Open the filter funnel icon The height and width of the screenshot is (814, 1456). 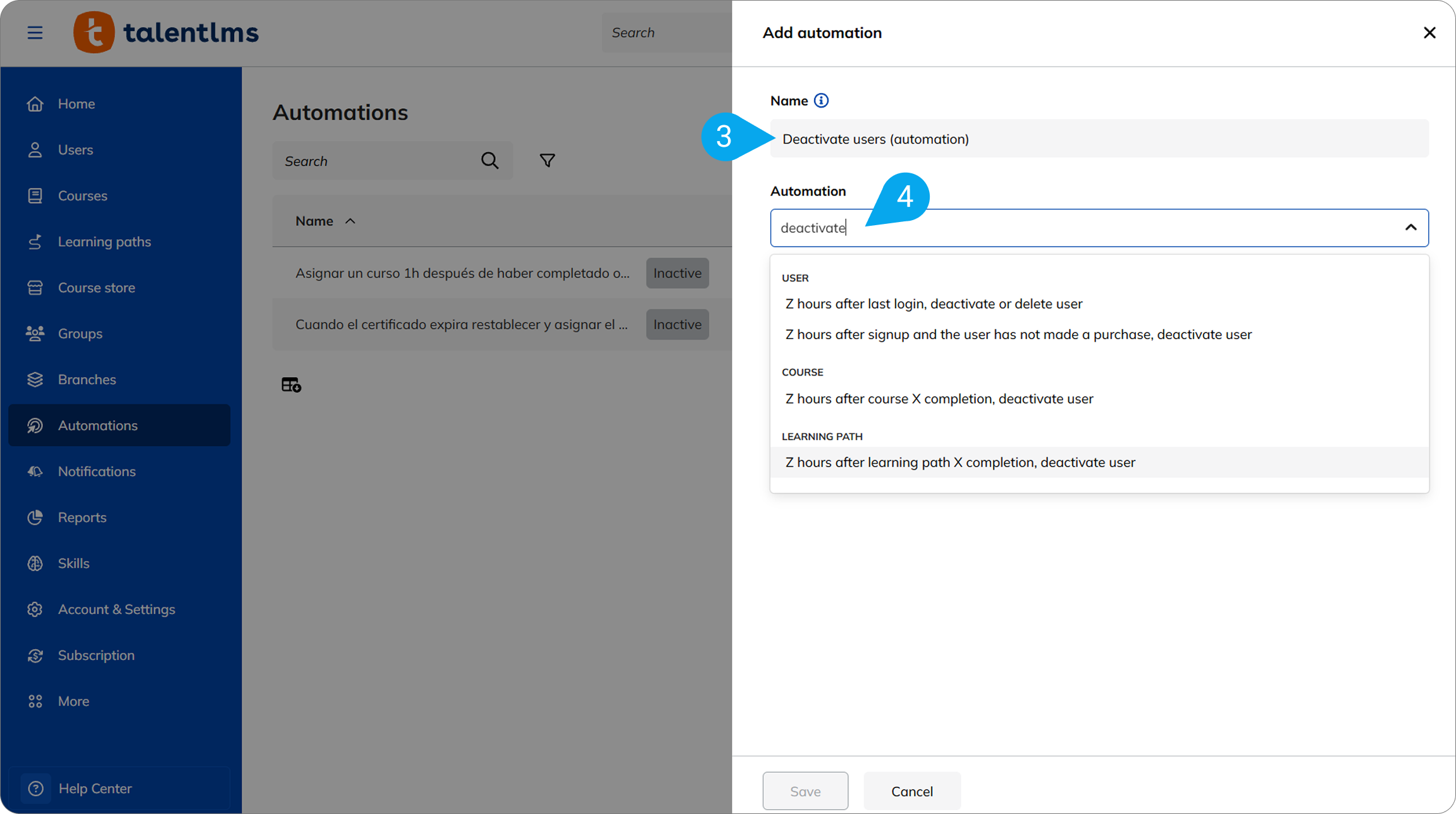[547, 161]
